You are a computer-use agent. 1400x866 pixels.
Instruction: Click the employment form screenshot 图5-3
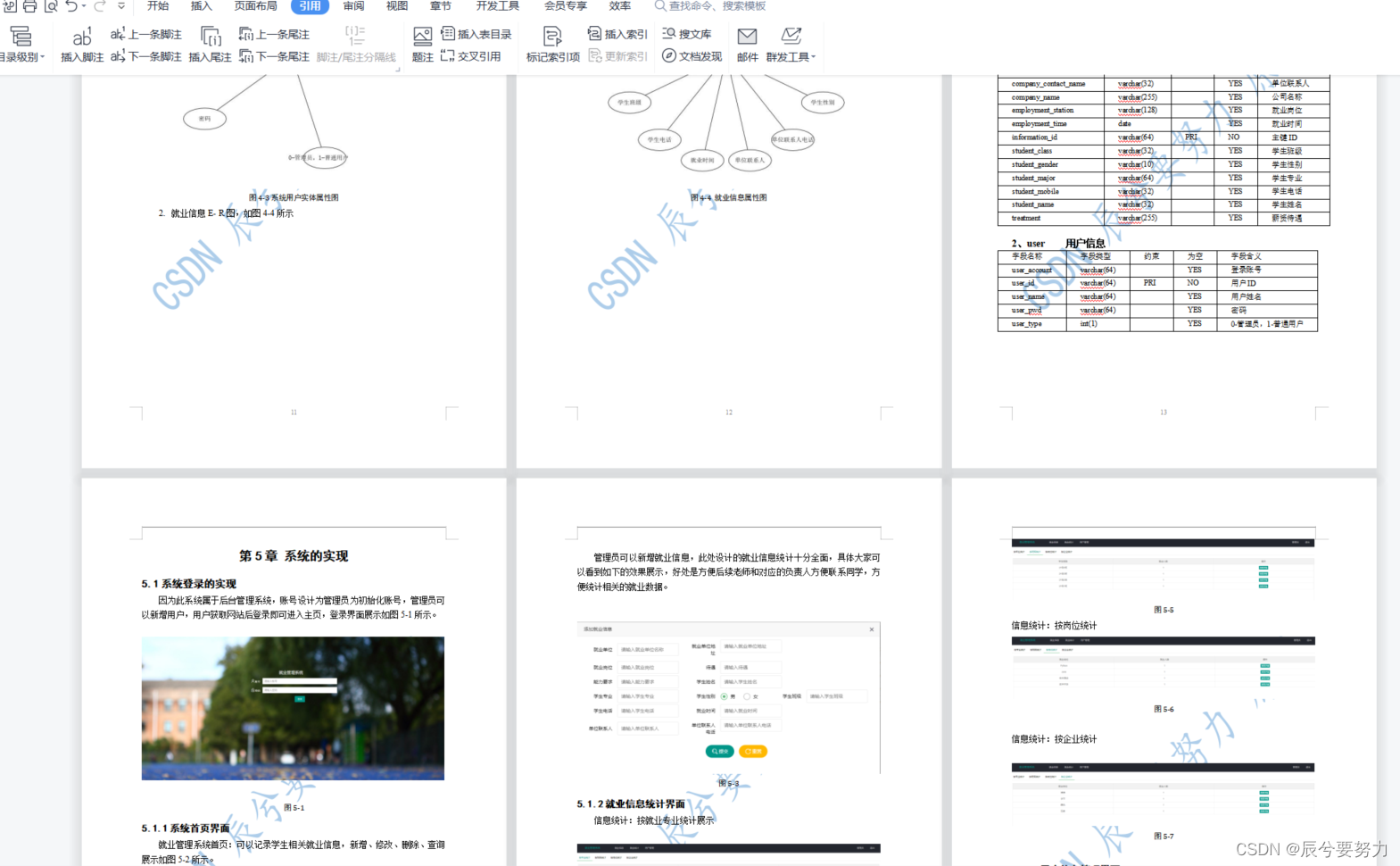pyautogui.click(x=728, y=698)
